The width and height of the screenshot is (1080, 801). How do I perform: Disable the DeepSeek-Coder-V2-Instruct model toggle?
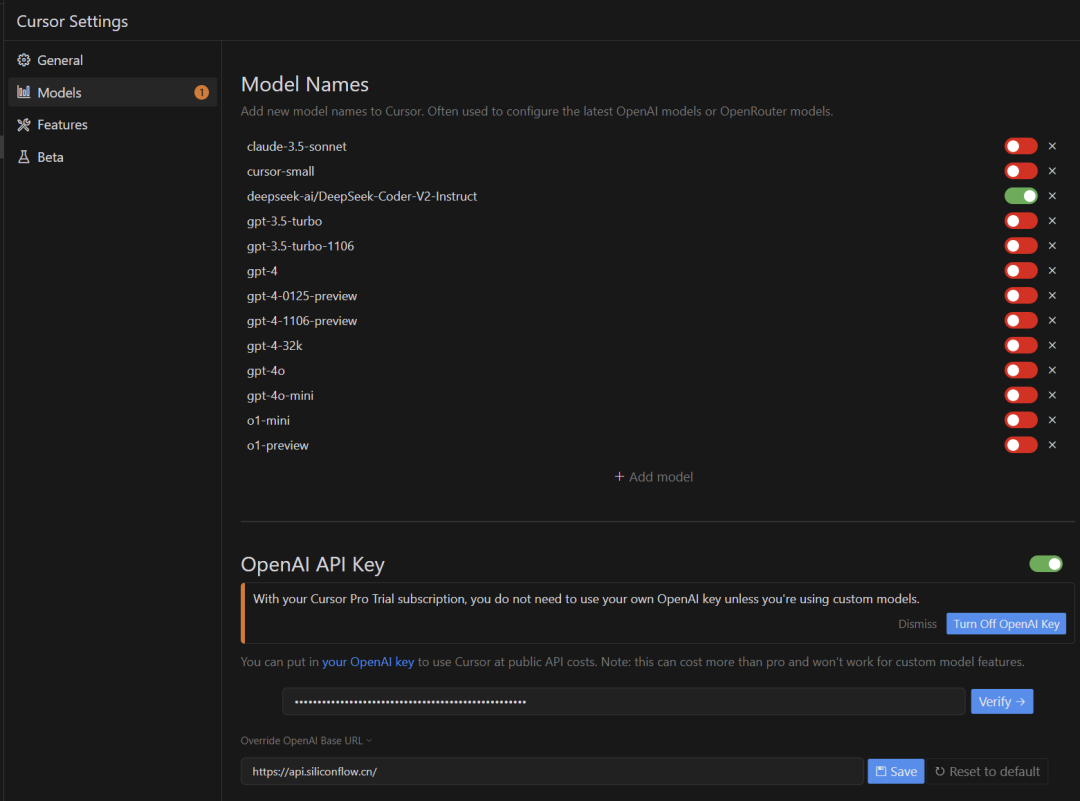(1020, 196)
